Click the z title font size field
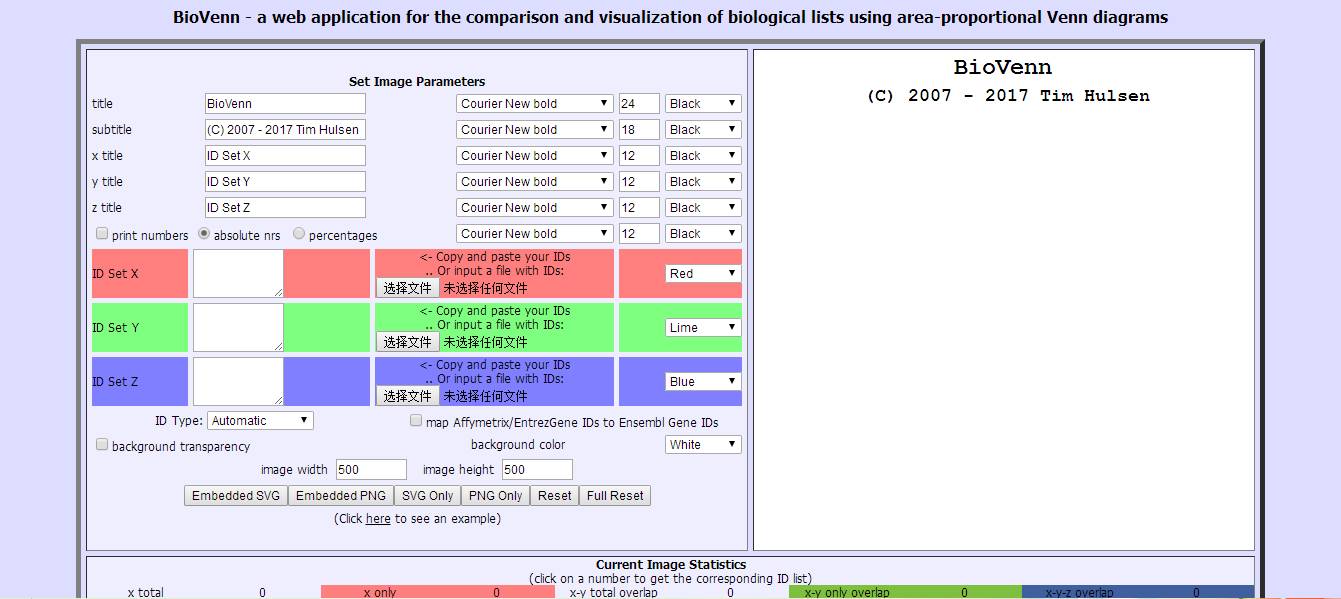The height and width of the screenshot is (599, 1341). point(639,207)
